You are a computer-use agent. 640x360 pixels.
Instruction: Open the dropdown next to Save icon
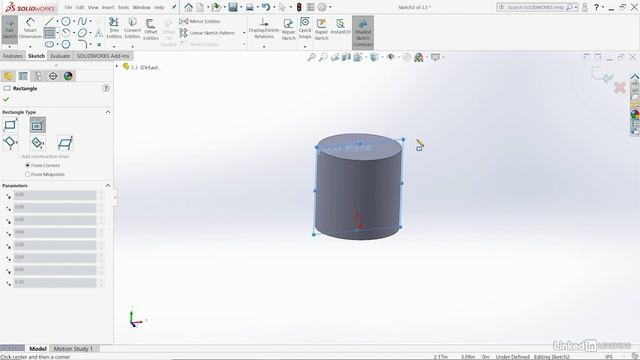[241, 7]
